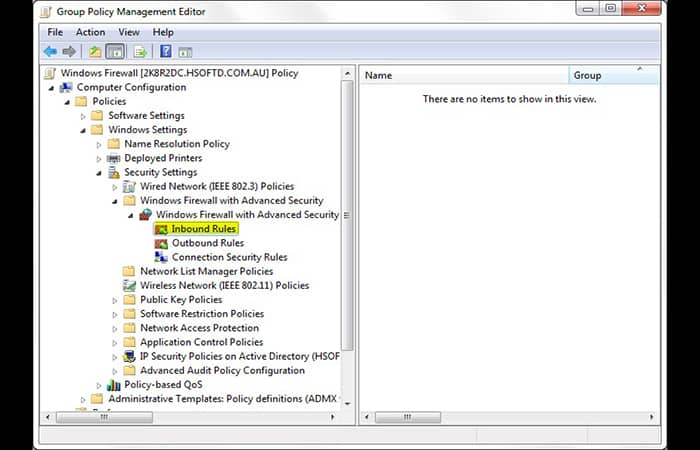Viewport: 700px width, 450px height.
Task: Sort by the Name column header
Action: pyautogui.click(x=464, y=75)
